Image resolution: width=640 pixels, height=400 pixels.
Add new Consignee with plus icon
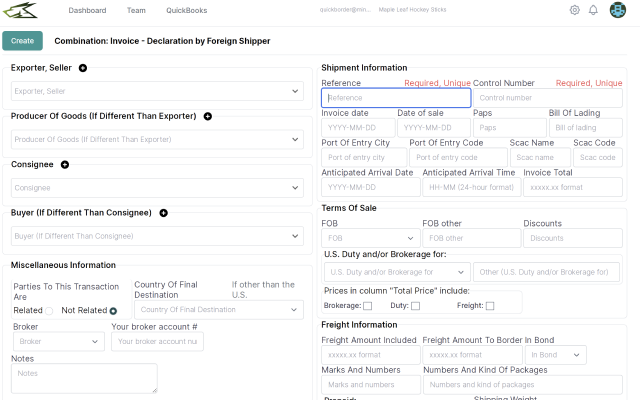coord(65,164)
